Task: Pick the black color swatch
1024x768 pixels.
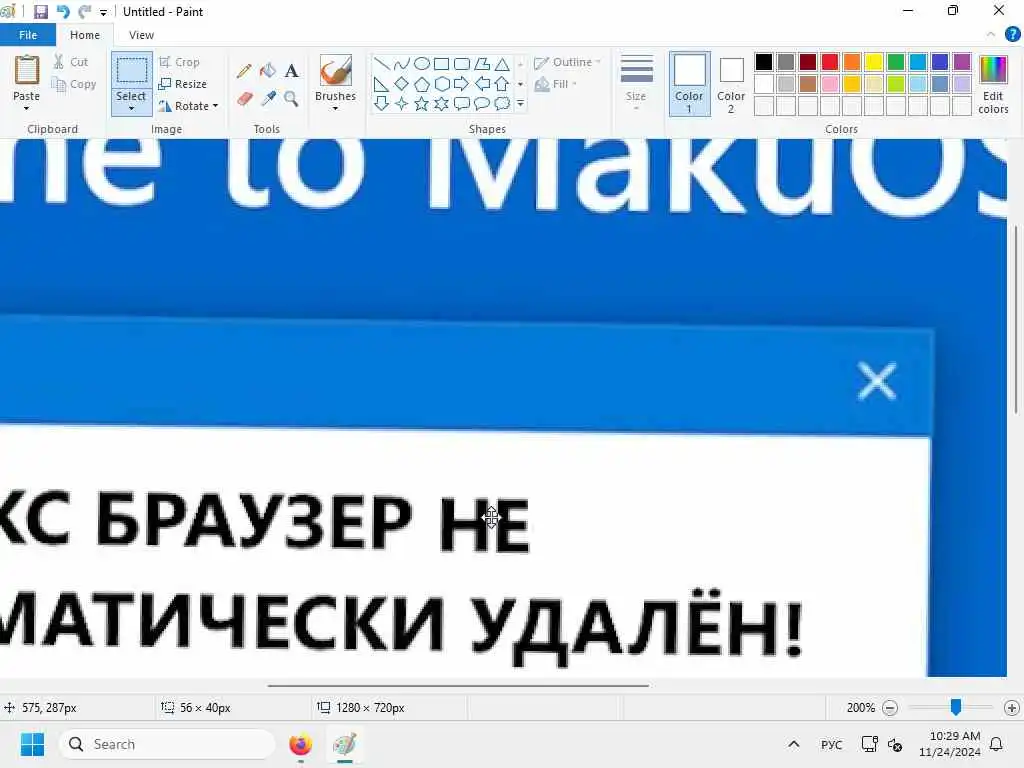Action: [x=763, y=62]
